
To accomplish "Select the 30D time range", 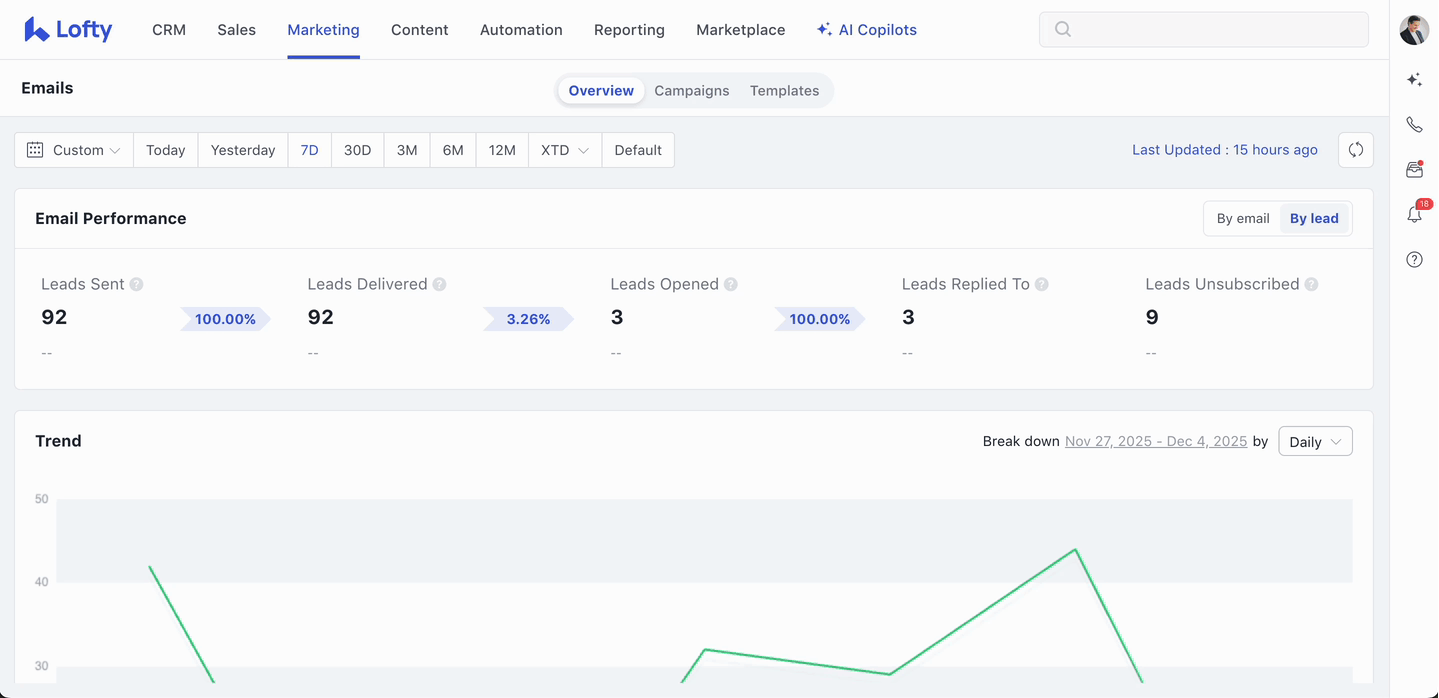I will [x=357, y=150].
